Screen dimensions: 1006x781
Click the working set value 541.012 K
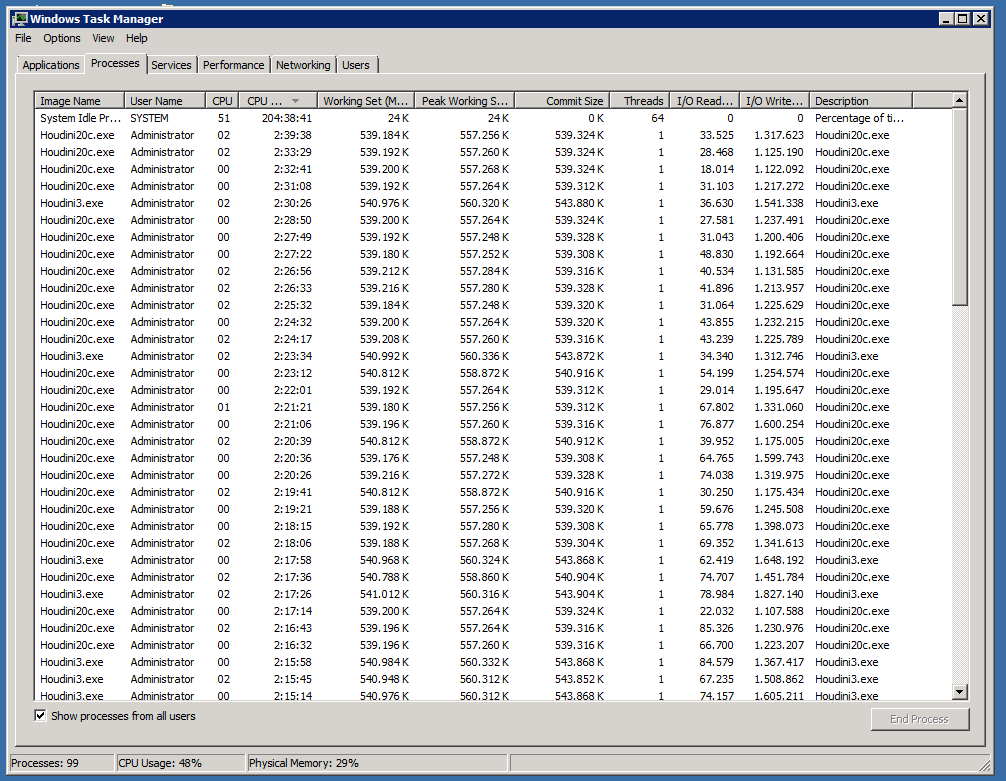click(384, 594)
